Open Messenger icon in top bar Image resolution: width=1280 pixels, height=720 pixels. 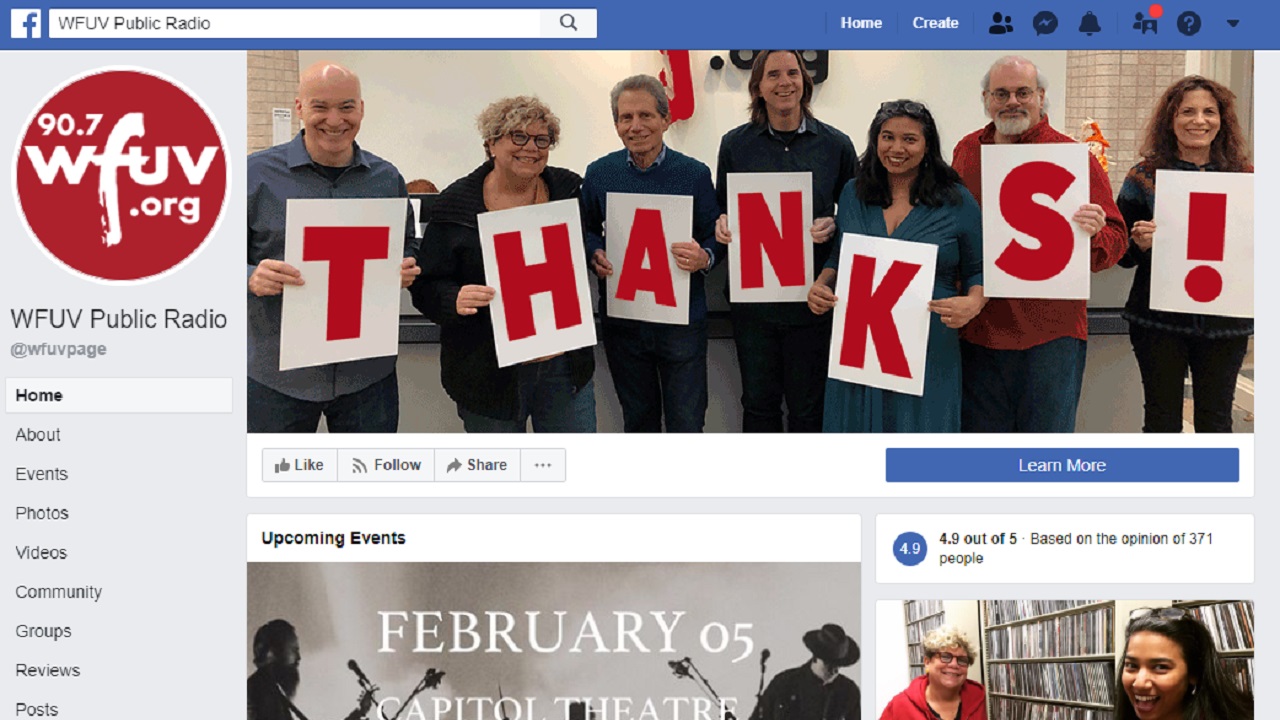tap(1045, 23)
